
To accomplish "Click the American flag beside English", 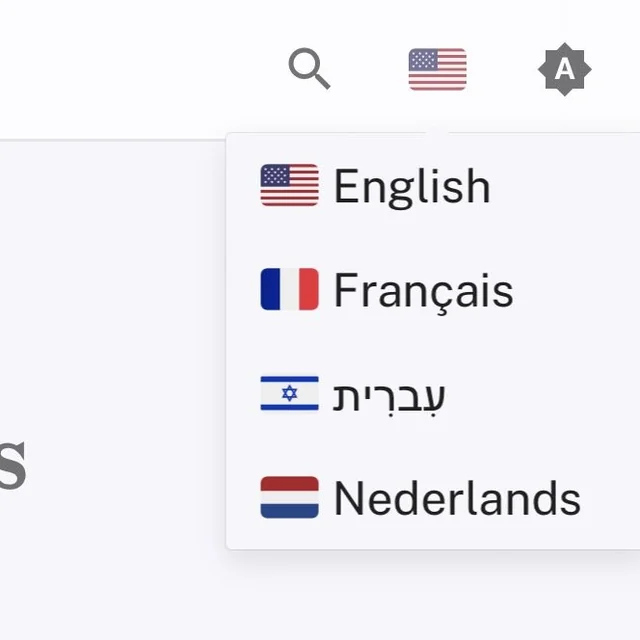I will click(x=289, y=186).
